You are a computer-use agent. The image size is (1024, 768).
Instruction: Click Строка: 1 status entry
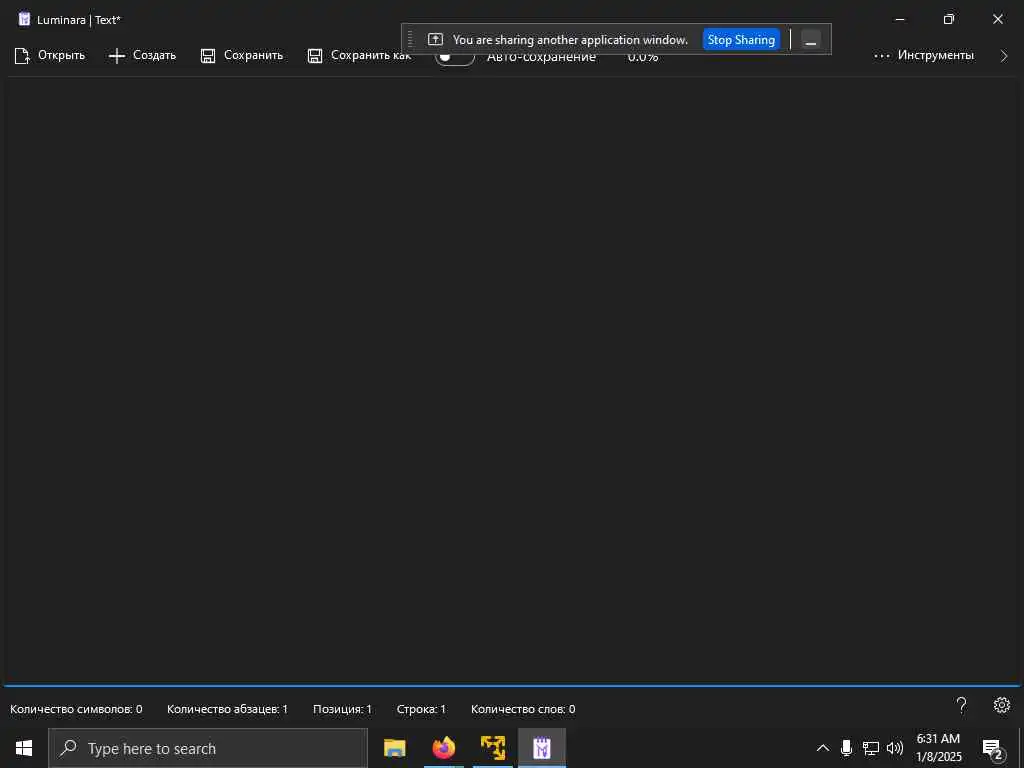click(x=421, y=709)
